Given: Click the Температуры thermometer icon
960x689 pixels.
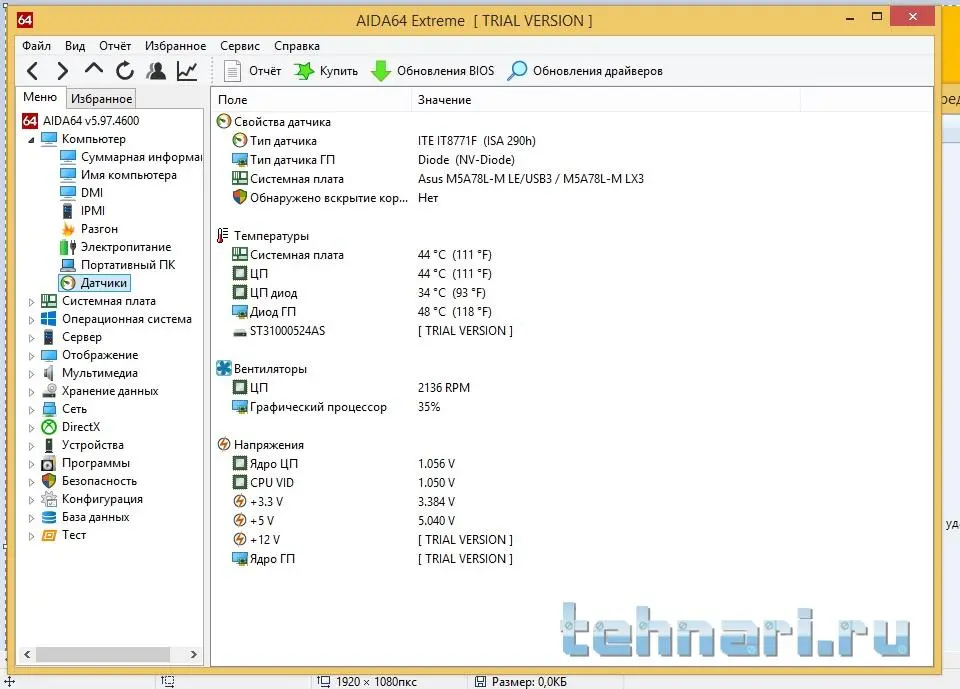Looking at the screenshot, I should click(223, 236).
